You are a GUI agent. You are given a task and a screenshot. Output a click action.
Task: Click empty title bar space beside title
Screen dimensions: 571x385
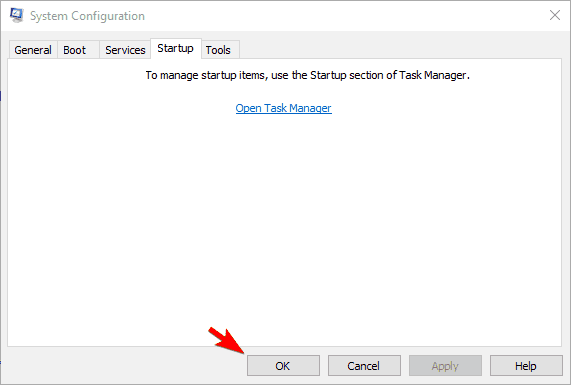[x=342, y=15]
